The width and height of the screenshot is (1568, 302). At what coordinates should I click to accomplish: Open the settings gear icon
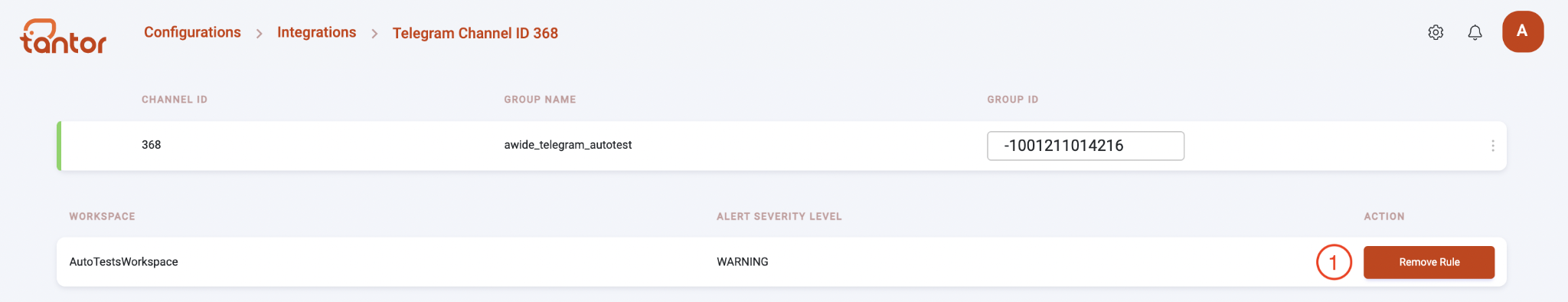pos(1436,32)
